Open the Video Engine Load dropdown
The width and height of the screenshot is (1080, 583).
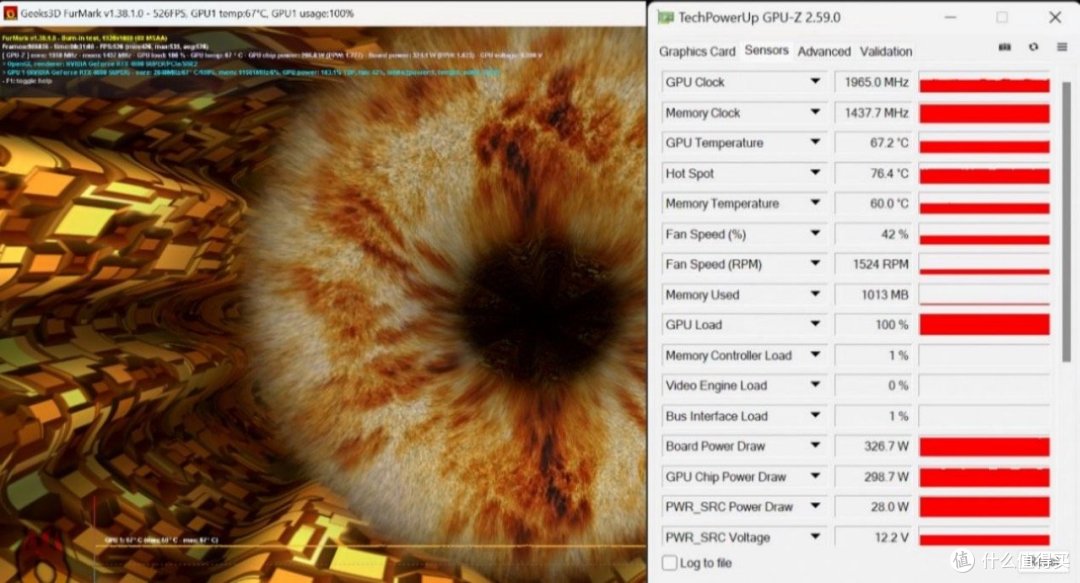816,385
